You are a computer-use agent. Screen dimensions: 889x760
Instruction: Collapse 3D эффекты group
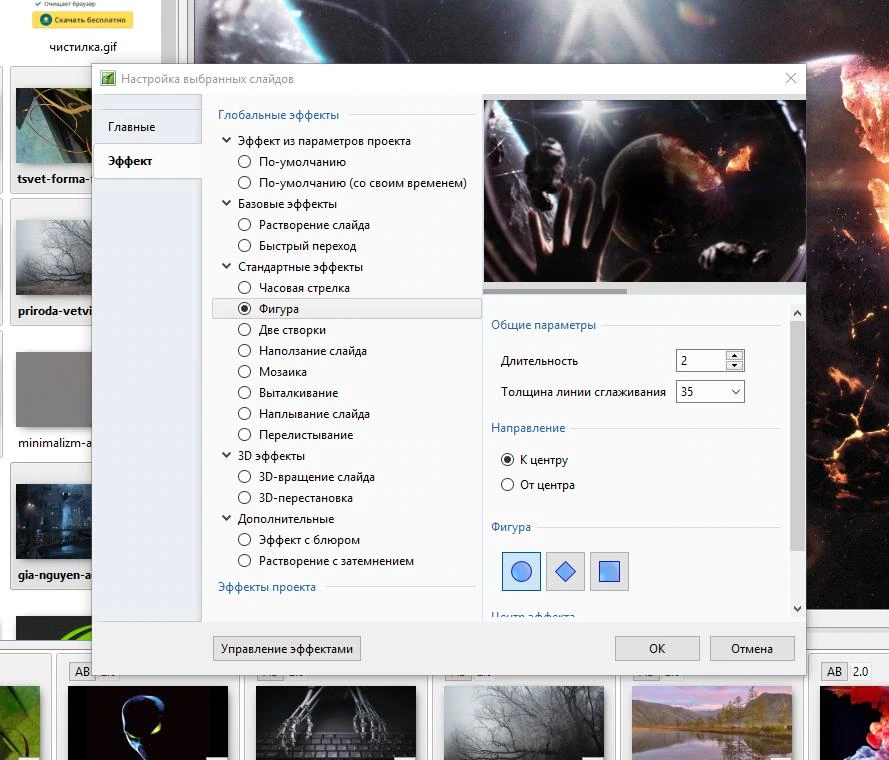click(226, 455)
